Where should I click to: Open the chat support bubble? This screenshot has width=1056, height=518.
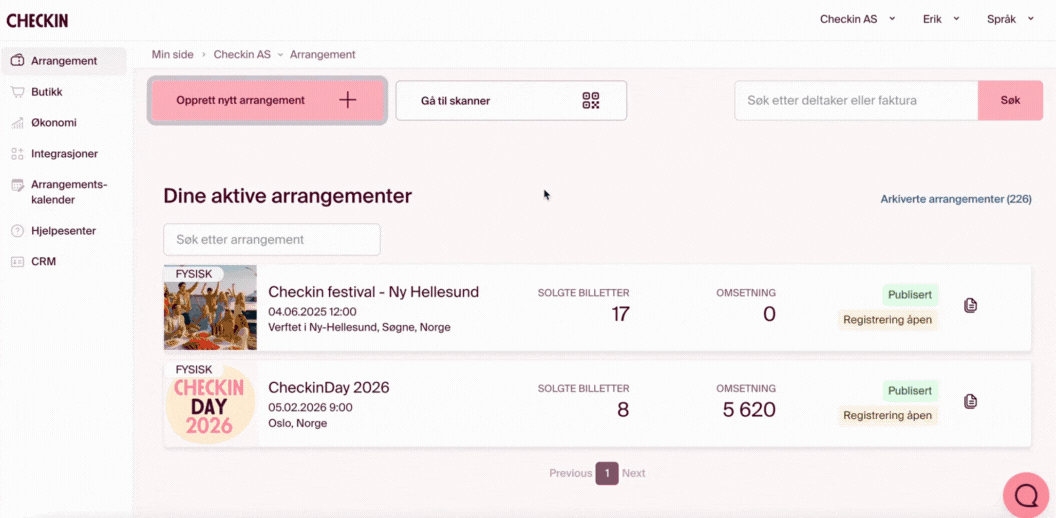pos(1026,495)
